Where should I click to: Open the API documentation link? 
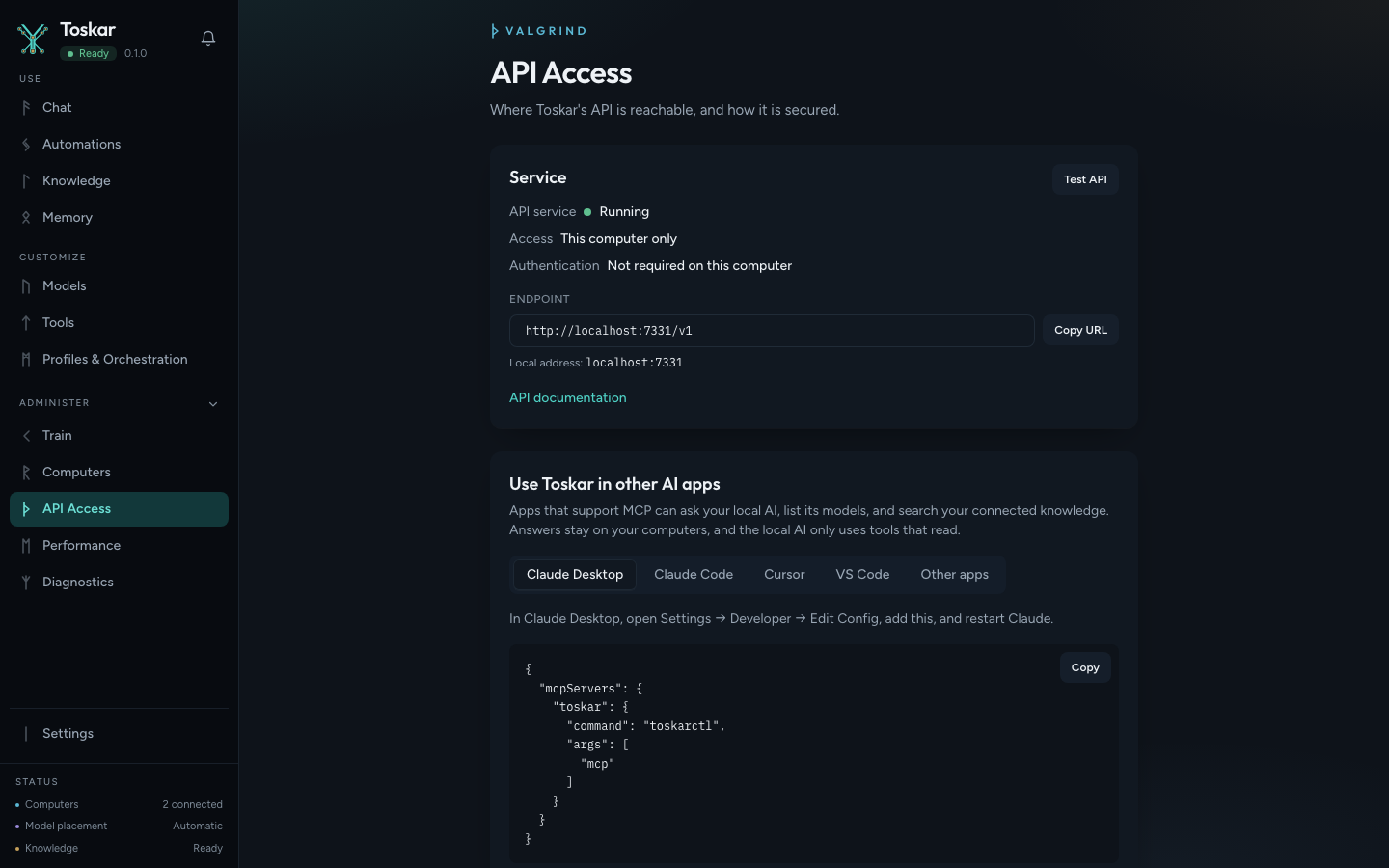point(568,398)
